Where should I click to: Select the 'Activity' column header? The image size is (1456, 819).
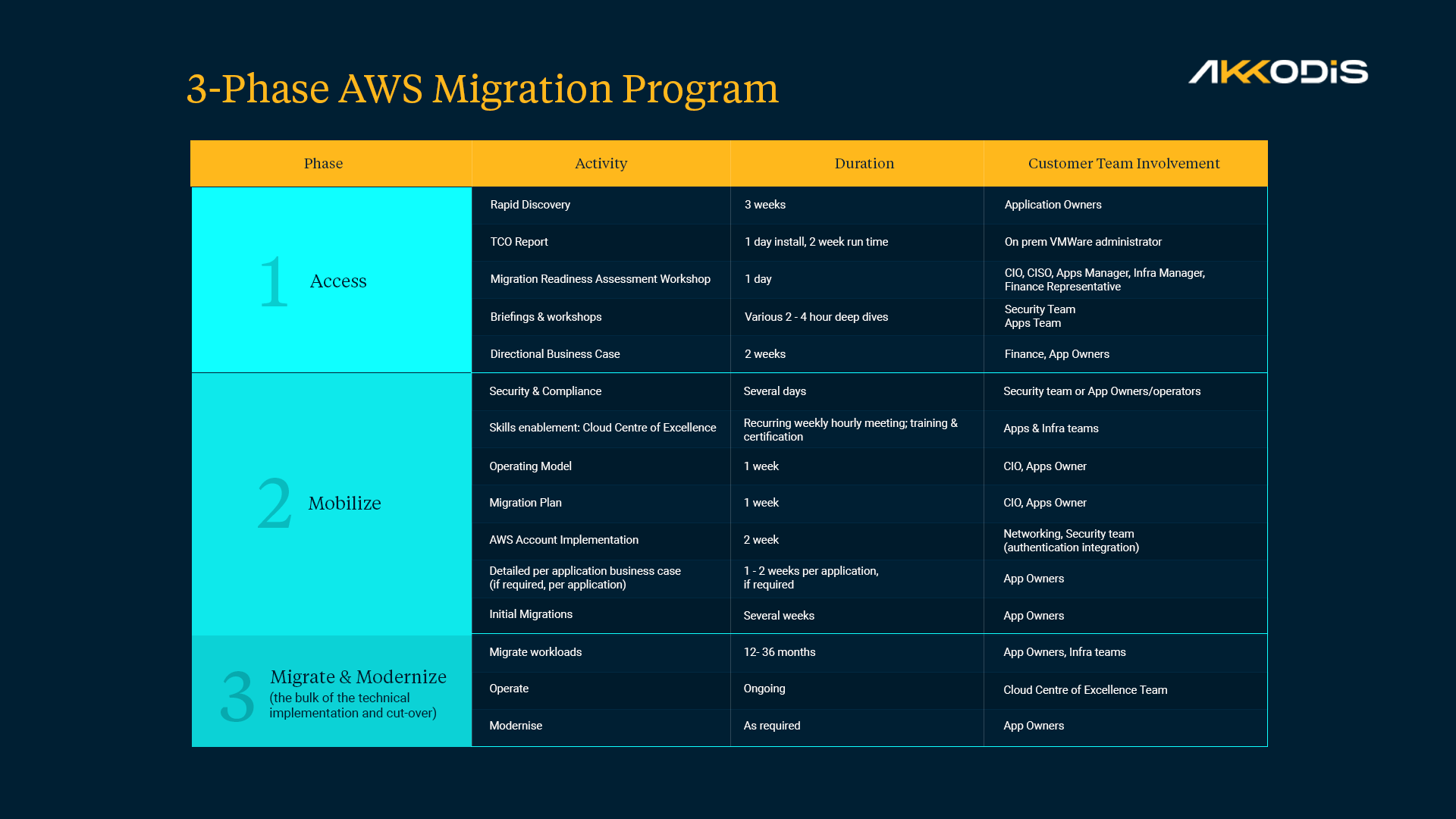[x=601, y=163]
